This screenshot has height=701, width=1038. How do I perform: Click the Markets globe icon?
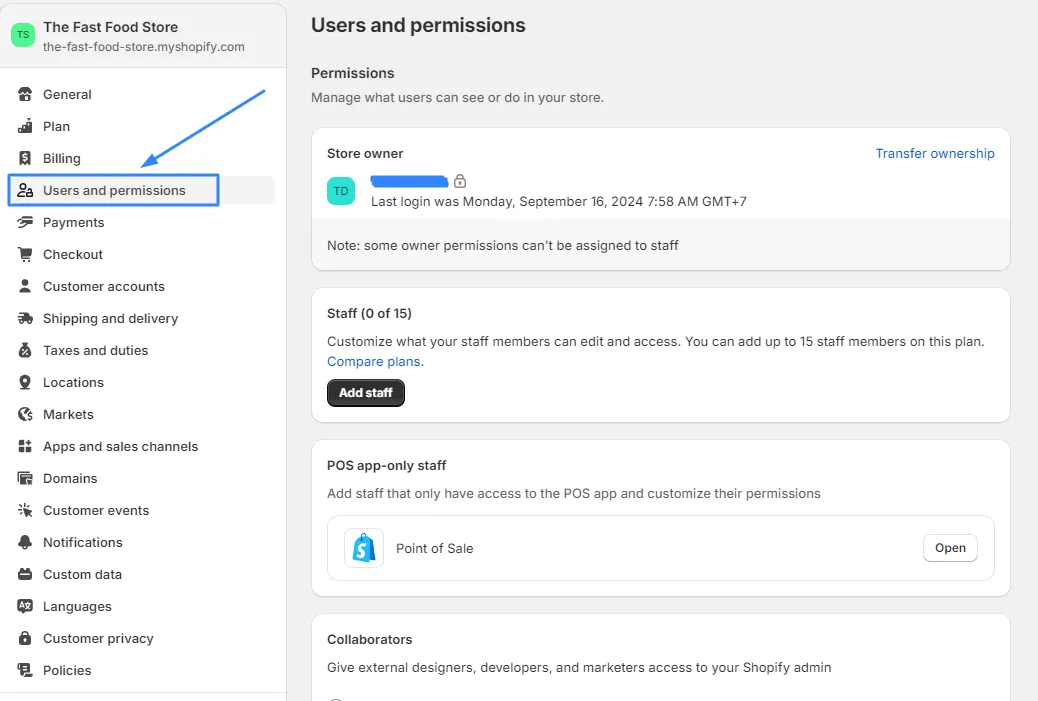[25, 414]
